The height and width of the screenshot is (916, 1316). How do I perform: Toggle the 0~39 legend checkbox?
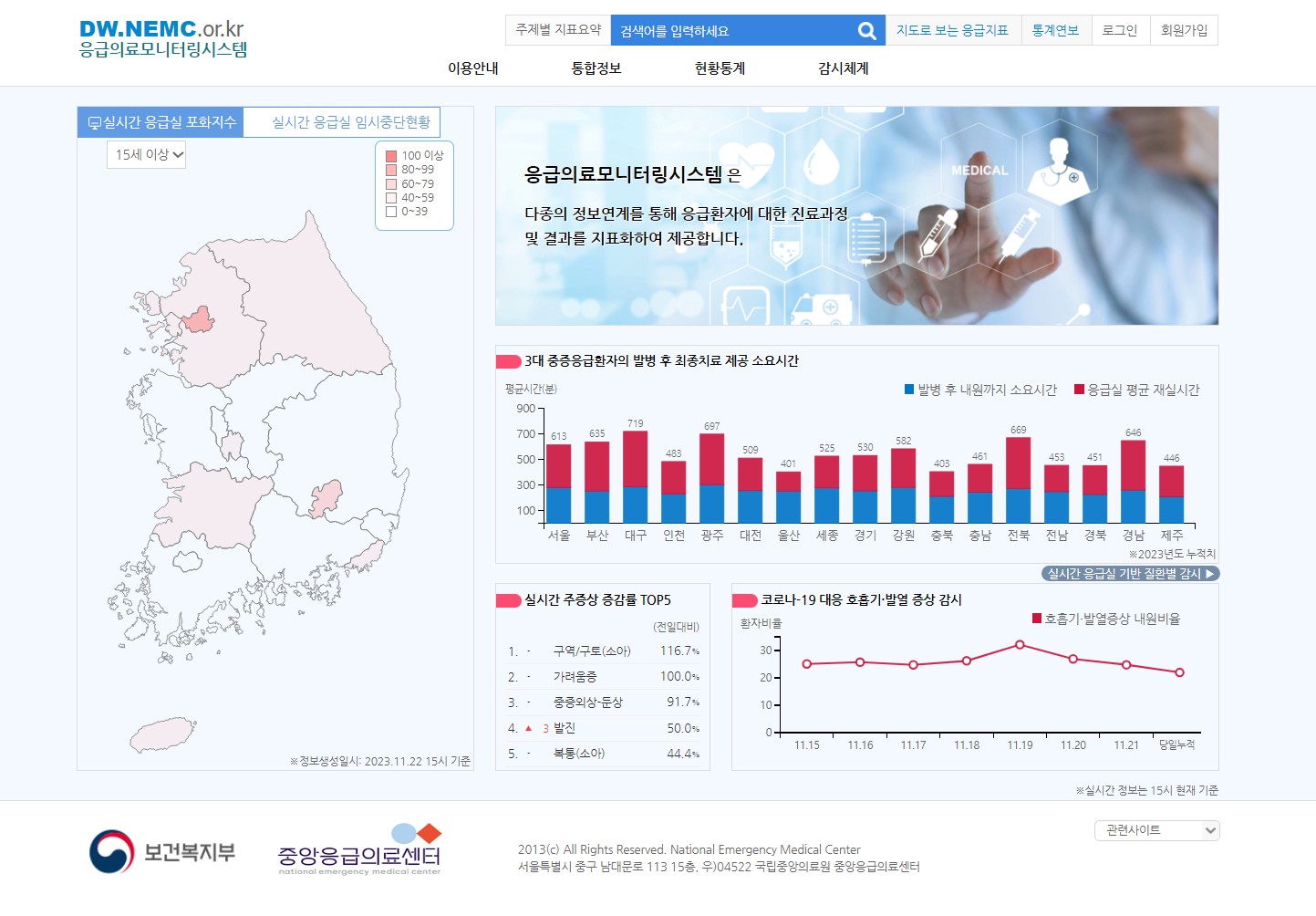pyautogui.click(x=391, y=213)
